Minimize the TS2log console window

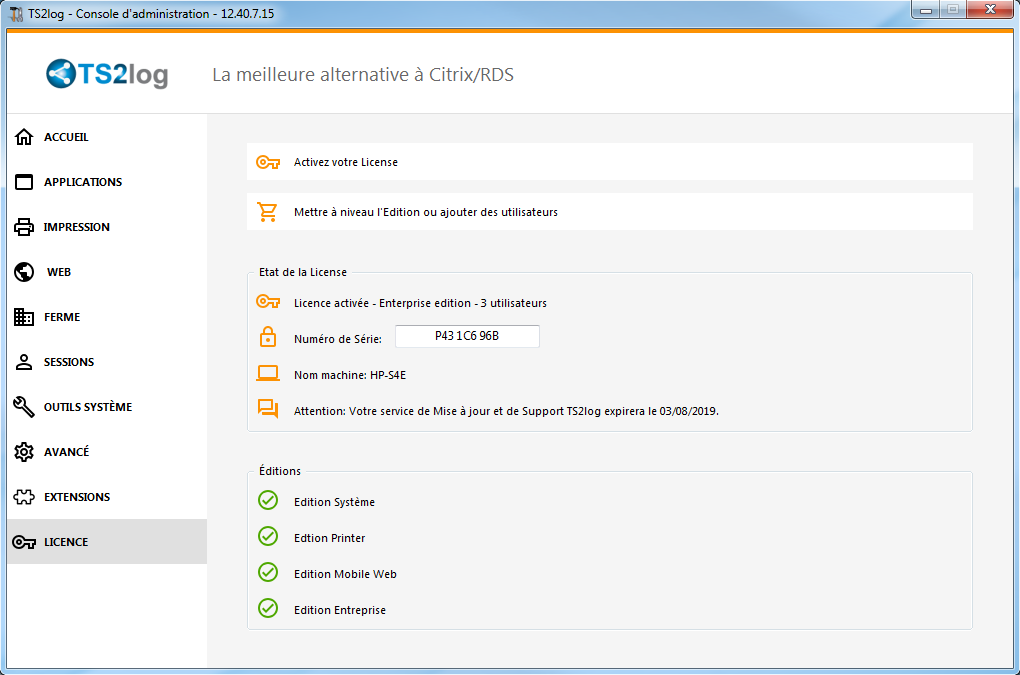(926, 10)
